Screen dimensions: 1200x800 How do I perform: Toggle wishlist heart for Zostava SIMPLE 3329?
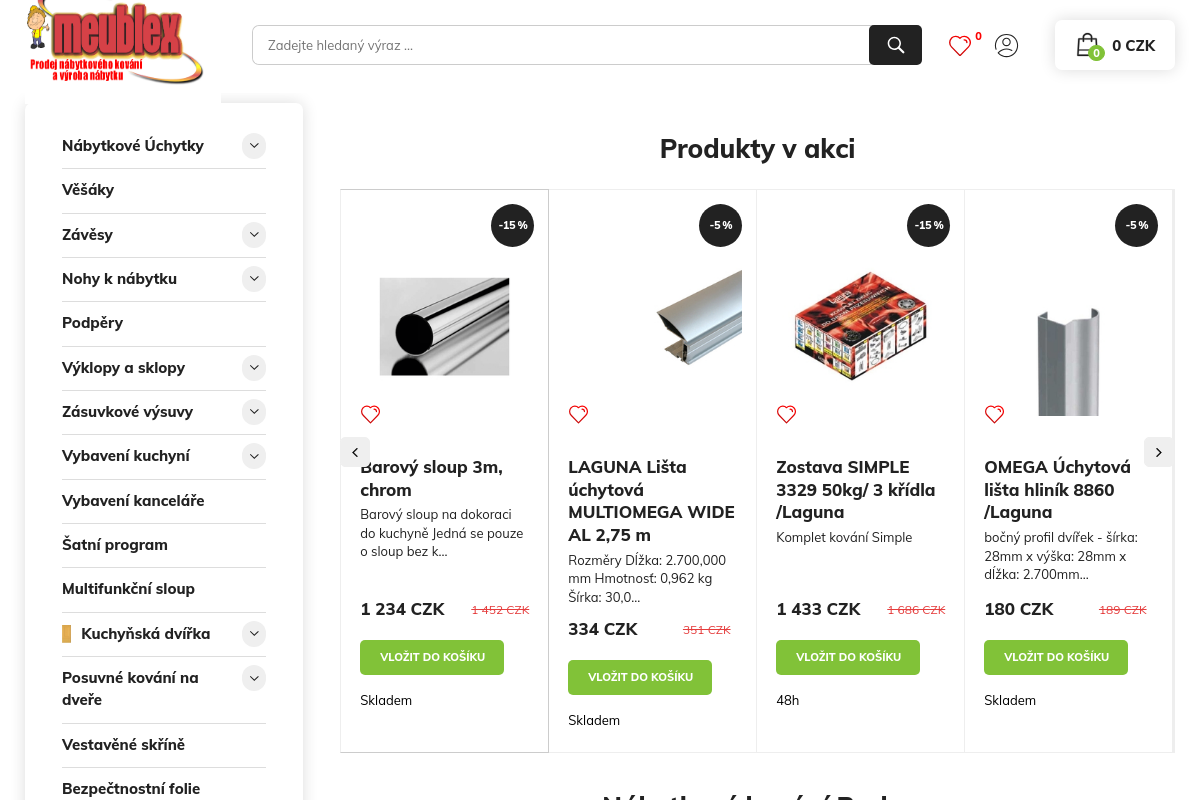coord(786,414)
